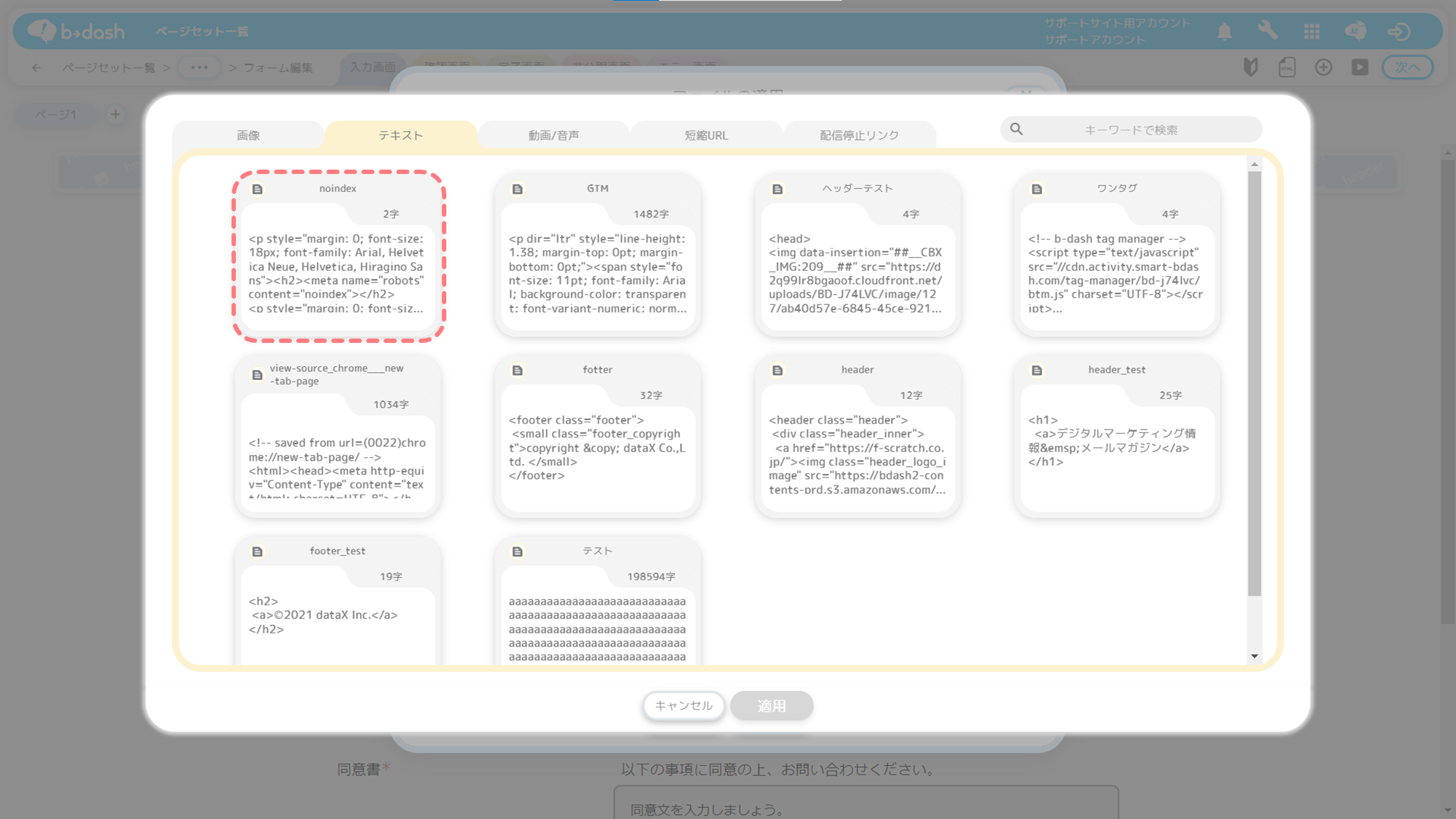
Task: Click the キーワードで検索 search field
Action: click(x=1131, y=130)
